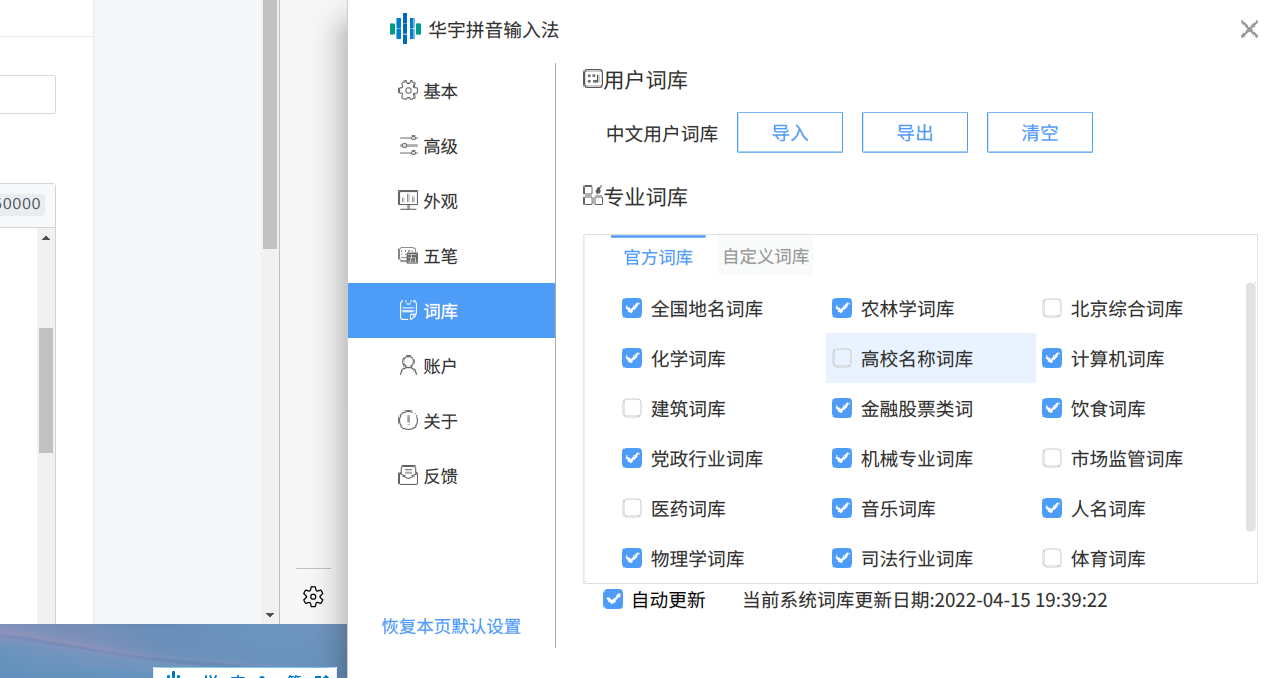Screen dimensions: 1275x678
Task: Switch to 官方词库 tab
Action: 659,257
